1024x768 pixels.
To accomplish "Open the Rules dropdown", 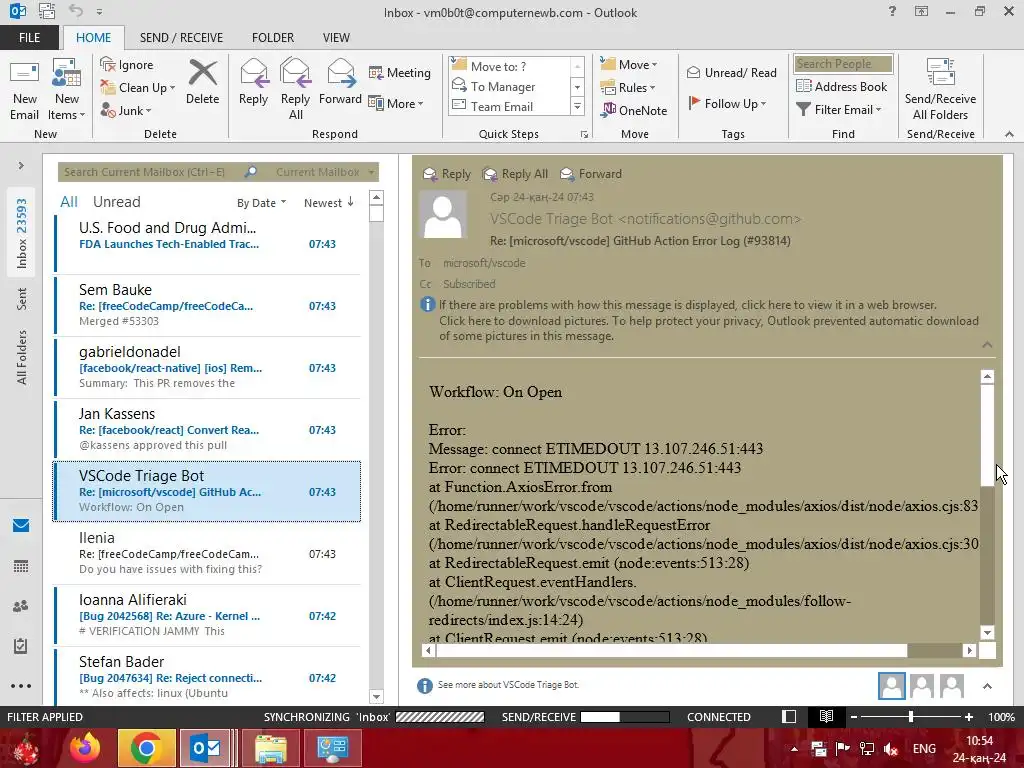I will click(627, 88).
